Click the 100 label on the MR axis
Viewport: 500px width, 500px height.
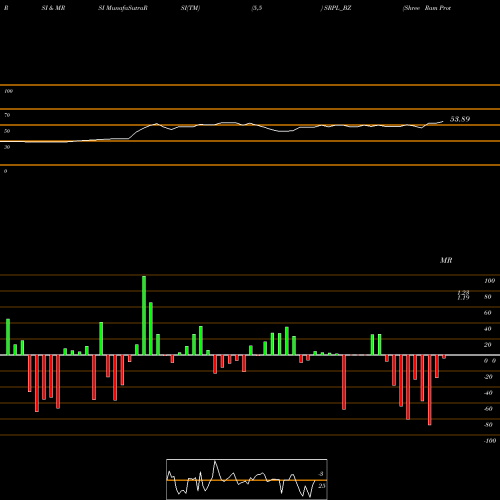[489, 281]
